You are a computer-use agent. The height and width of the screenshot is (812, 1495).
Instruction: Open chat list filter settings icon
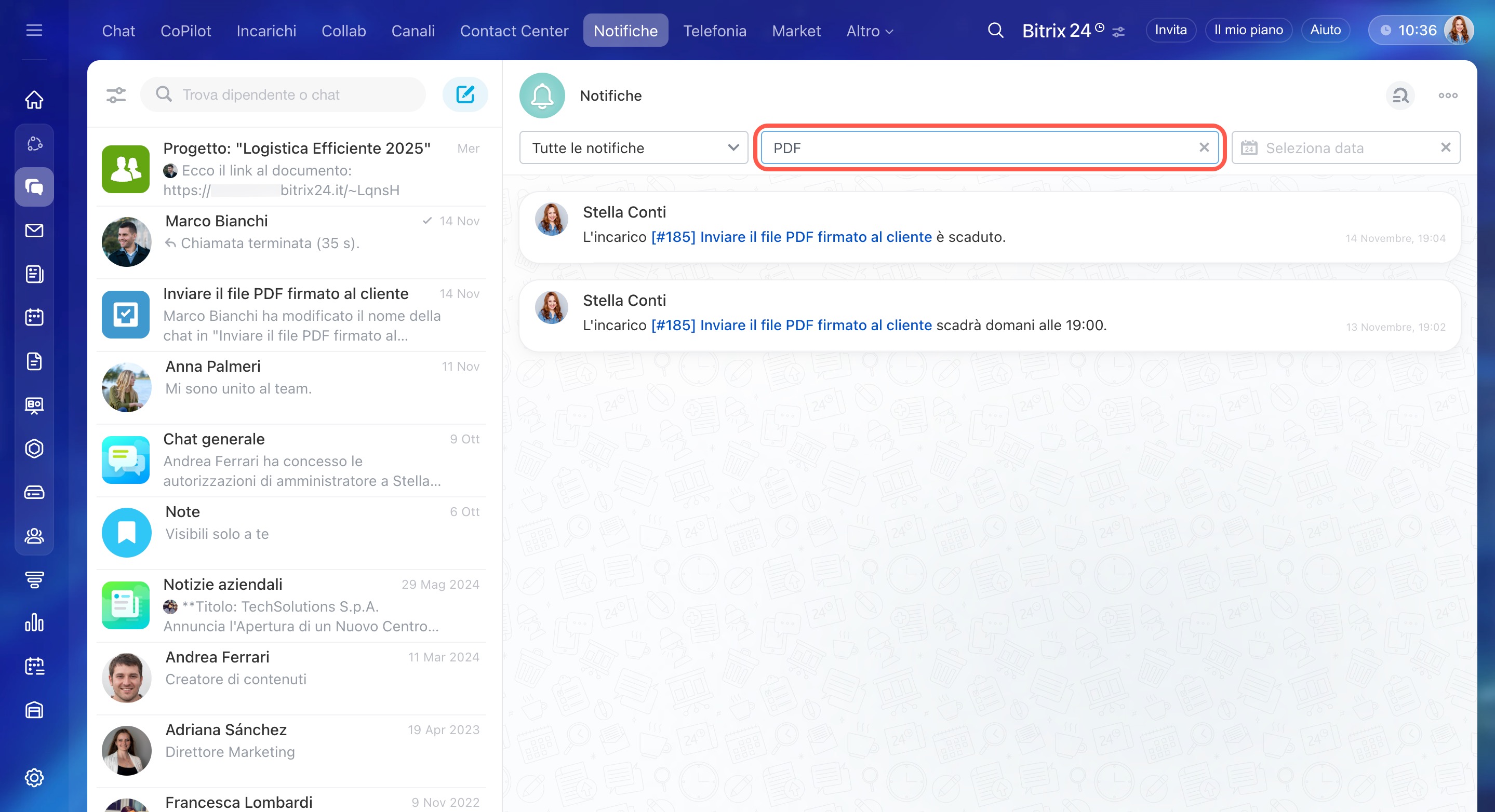pyautogui.click(x=116, y=94)
